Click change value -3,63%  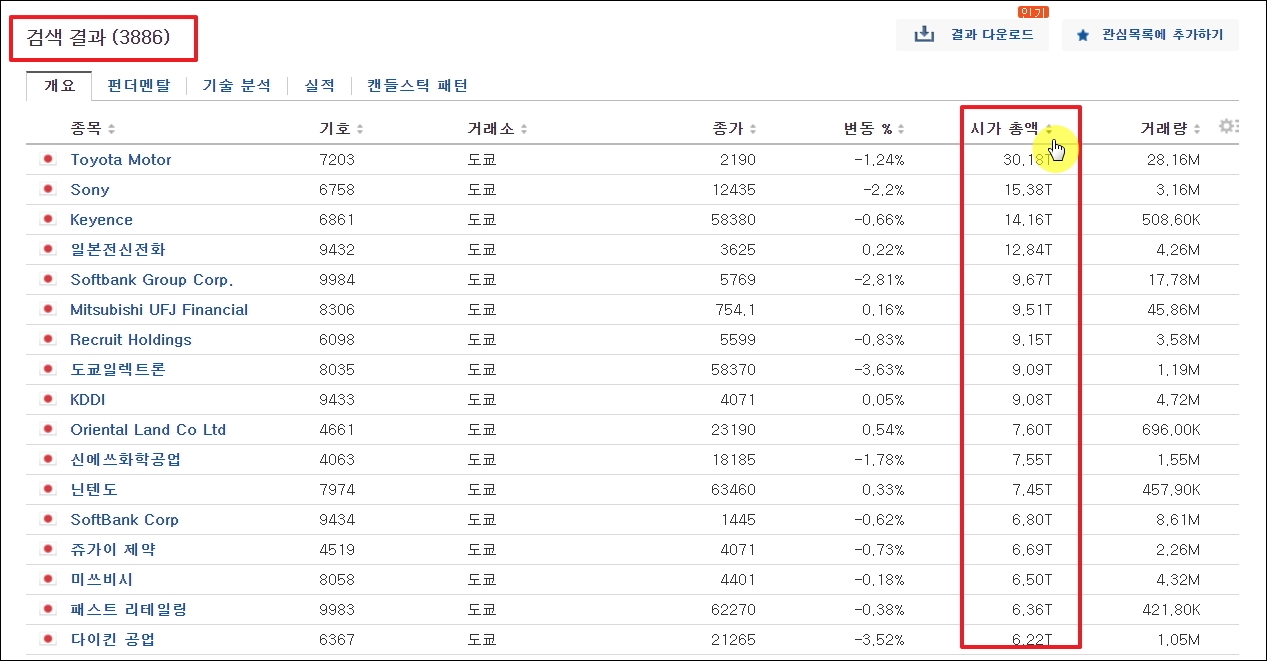pos(877,370)
